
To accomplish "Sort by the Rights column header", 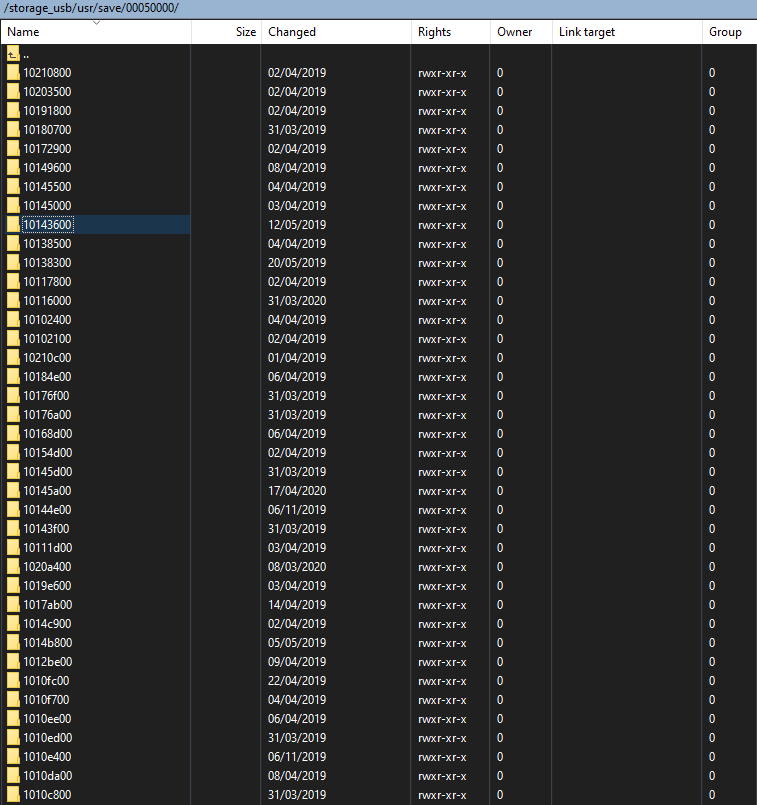I will click(x=451, y=32).
